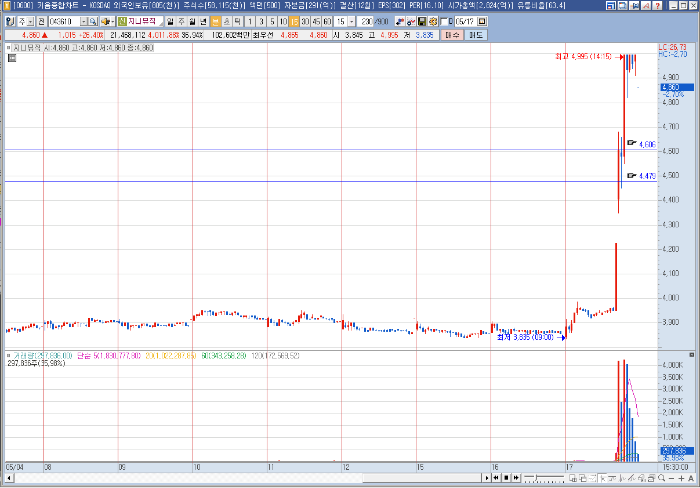Rewind the chart replay
700x488 pixels.
(496, 478)
